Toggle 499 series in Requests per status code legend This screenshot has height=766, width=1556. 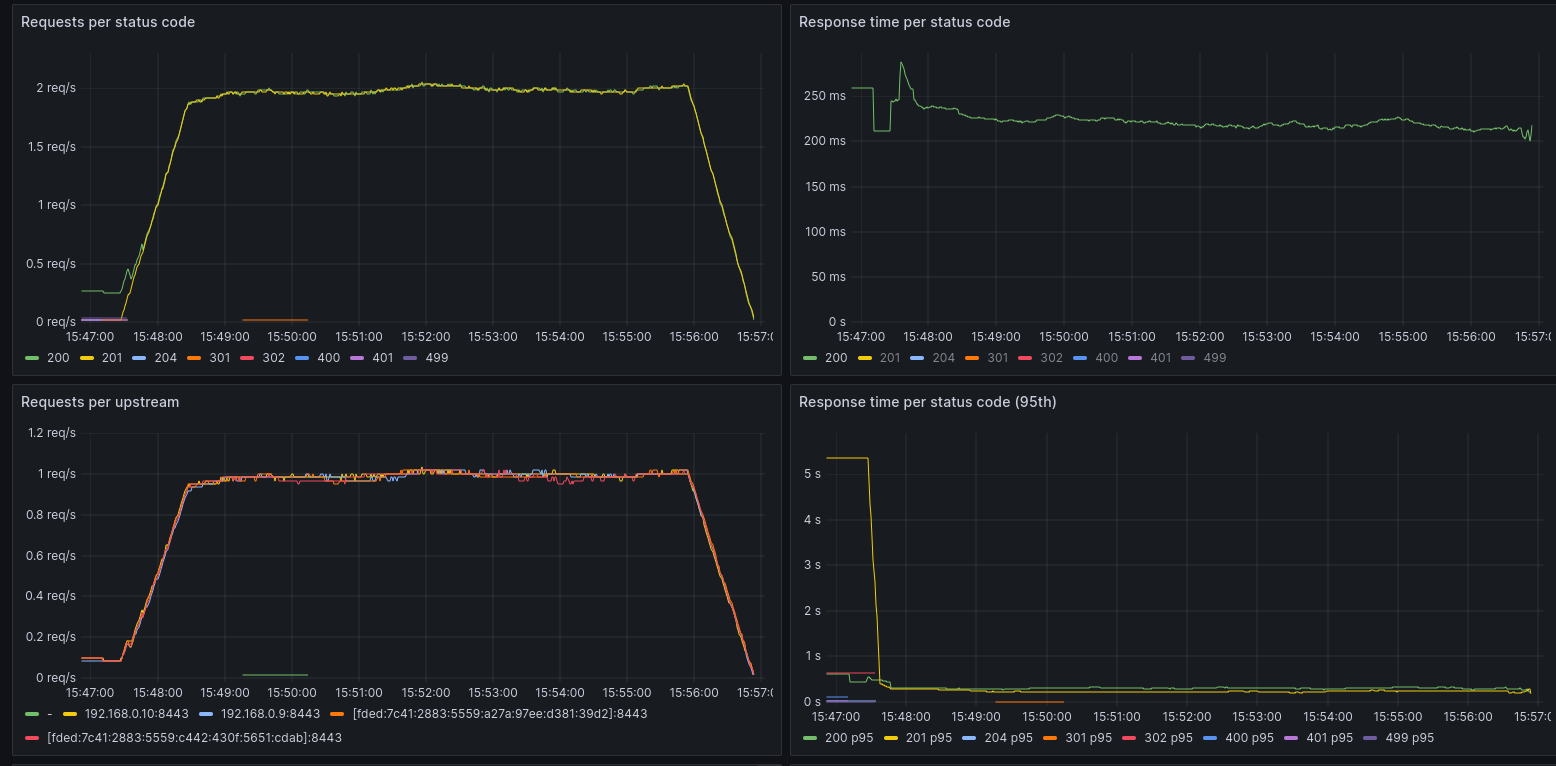(437, 358)
